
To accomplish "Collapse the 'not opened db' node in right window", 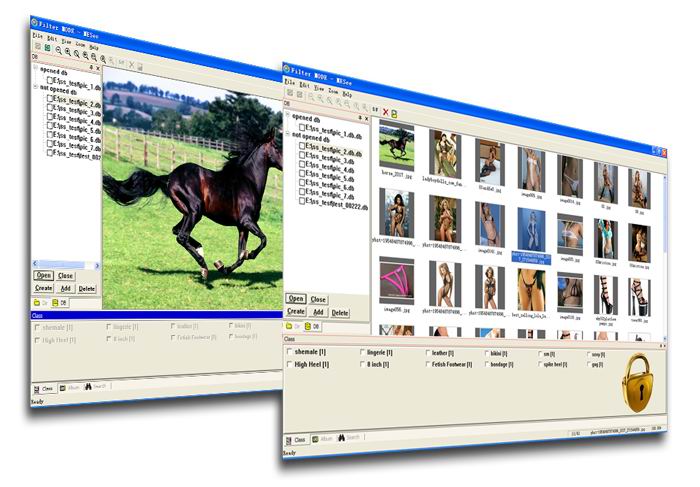I will 288,133.
